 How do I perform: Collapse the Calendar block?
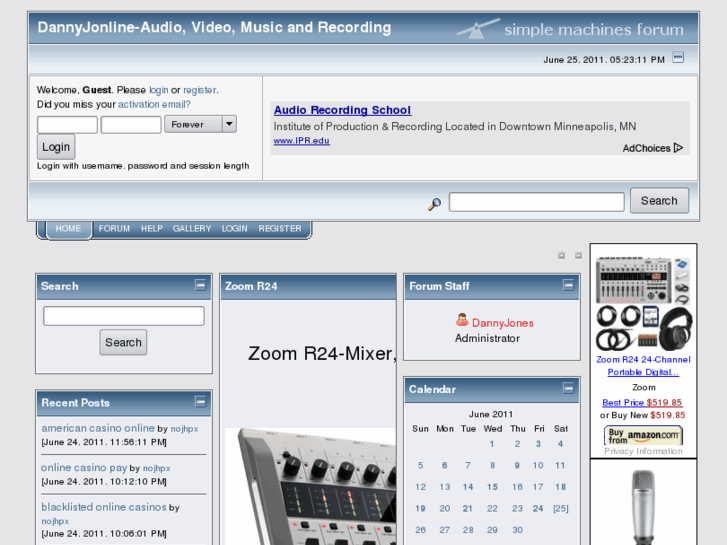(x=568, y=388)
